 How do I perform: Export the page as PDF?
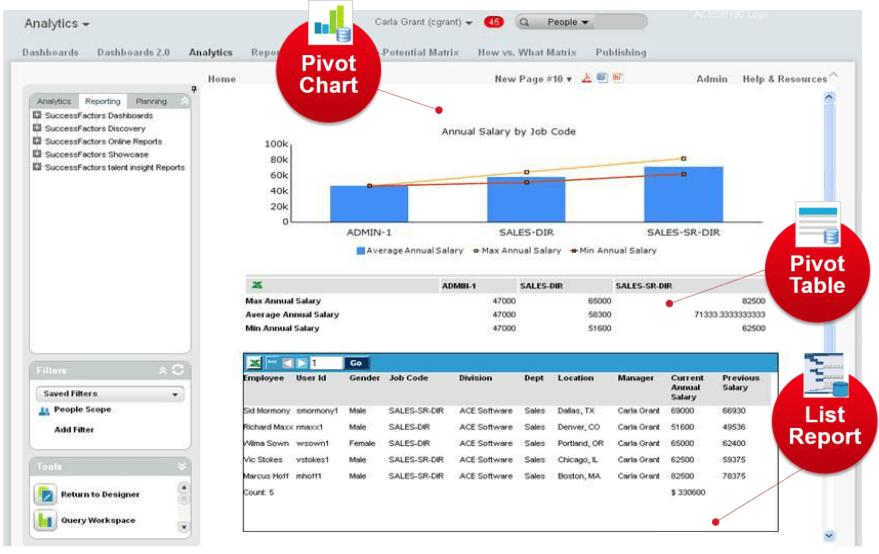point(586,78)
